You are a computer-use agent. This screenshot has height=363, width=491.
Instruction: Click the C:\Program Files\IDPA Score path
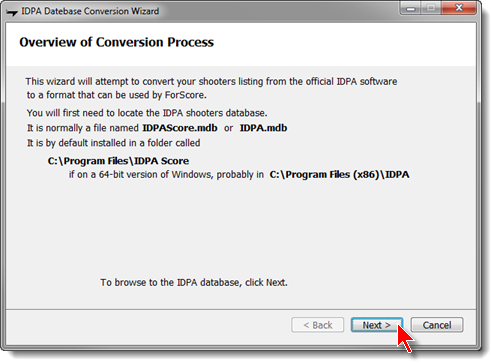click(118, 161)
